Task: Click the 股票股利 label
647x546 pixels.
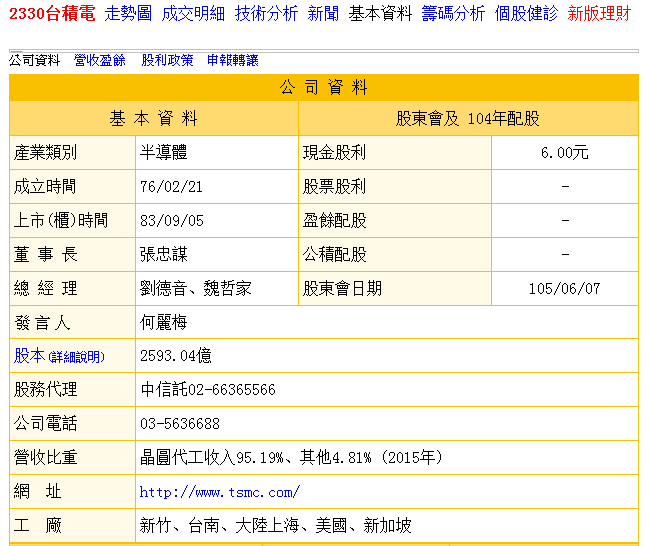Action: click(334, 187)
